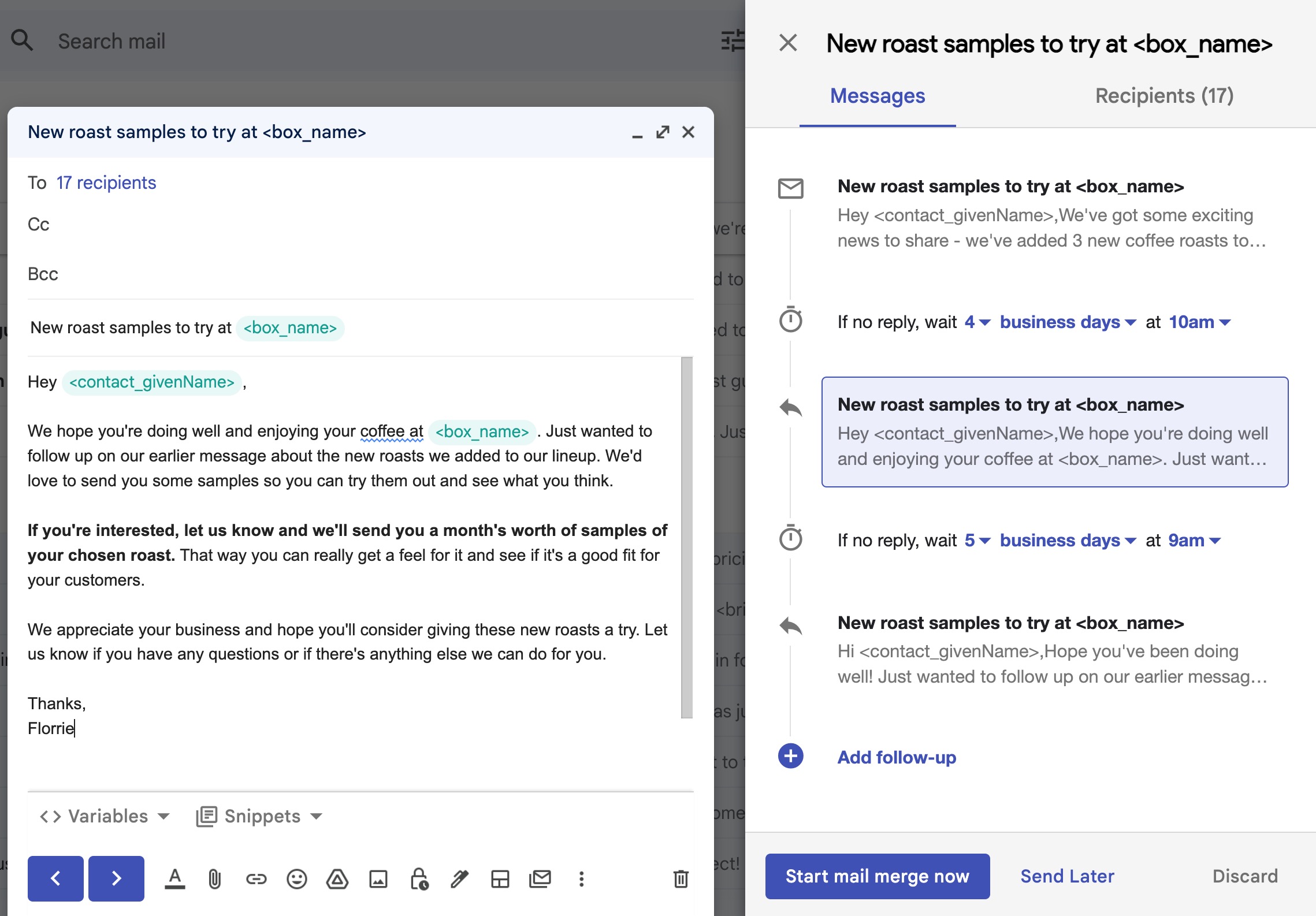This screenshot has width=1316, height=916.
Task: Open more options three-dot menu
Action: coord(581,879)
